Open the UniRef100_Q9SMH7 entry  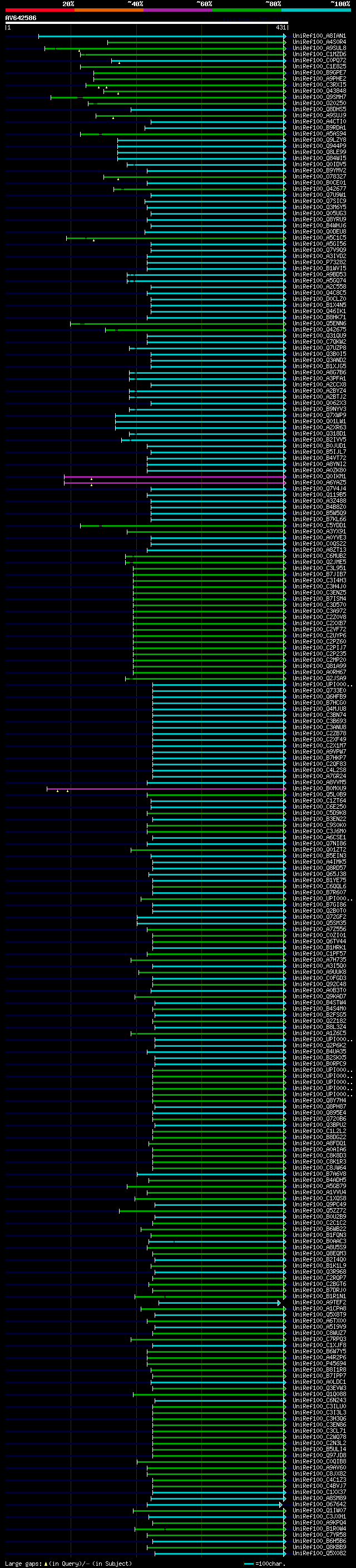point(319,97)
